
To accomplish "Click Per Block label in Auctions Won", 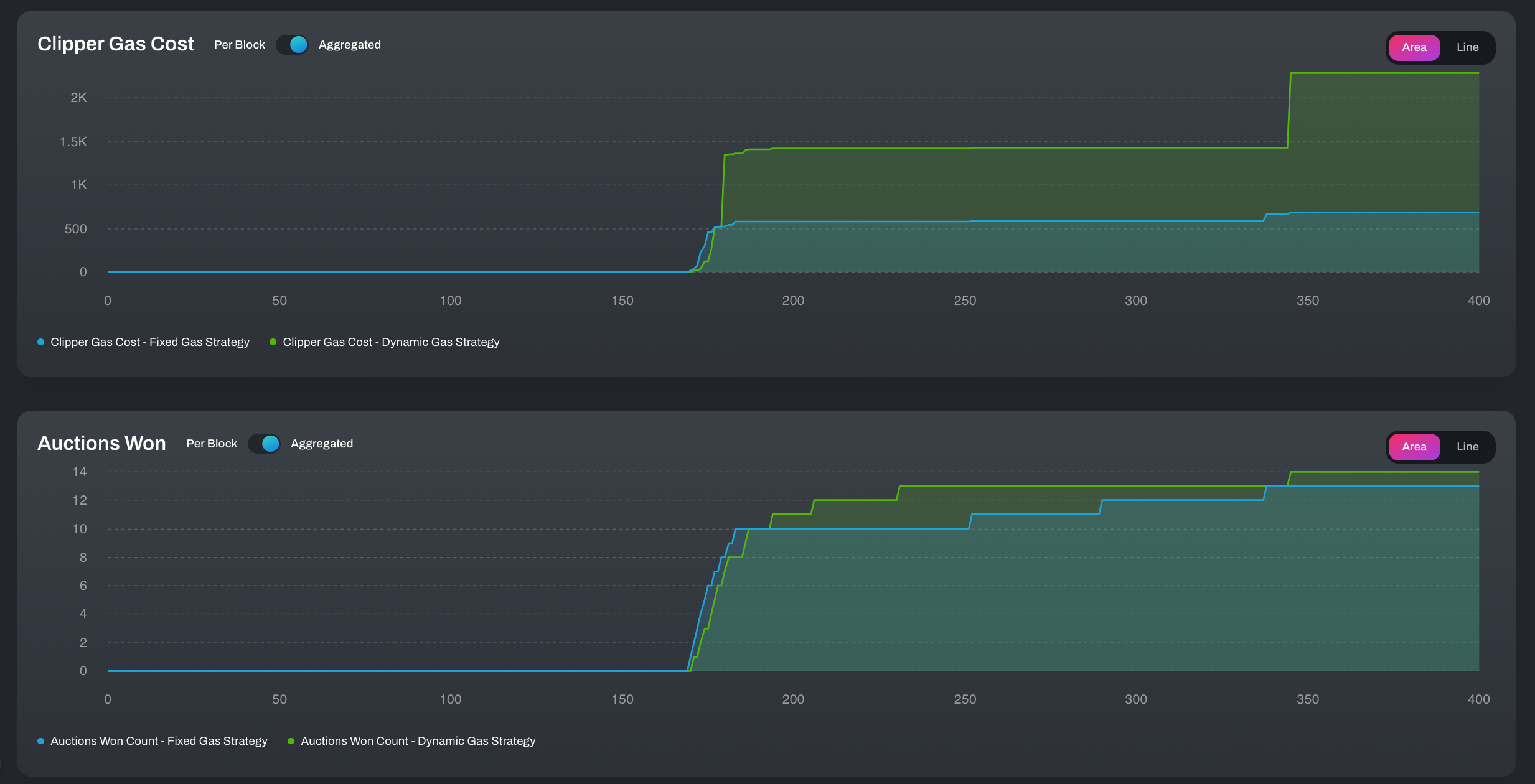I will pyautogui.click(x=212, y=444).
